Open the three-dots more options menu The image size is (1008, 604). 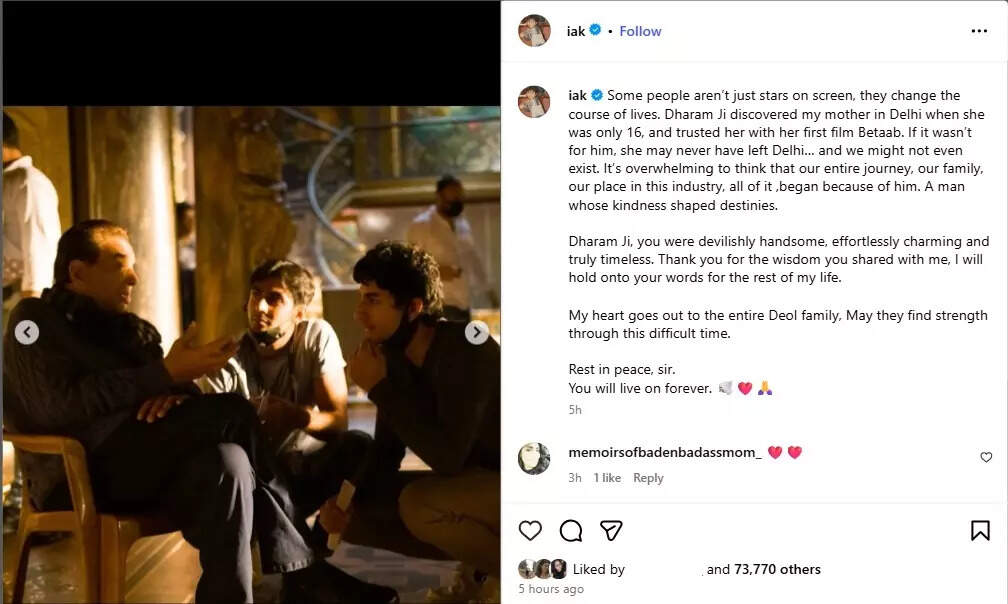pos(979,31)
